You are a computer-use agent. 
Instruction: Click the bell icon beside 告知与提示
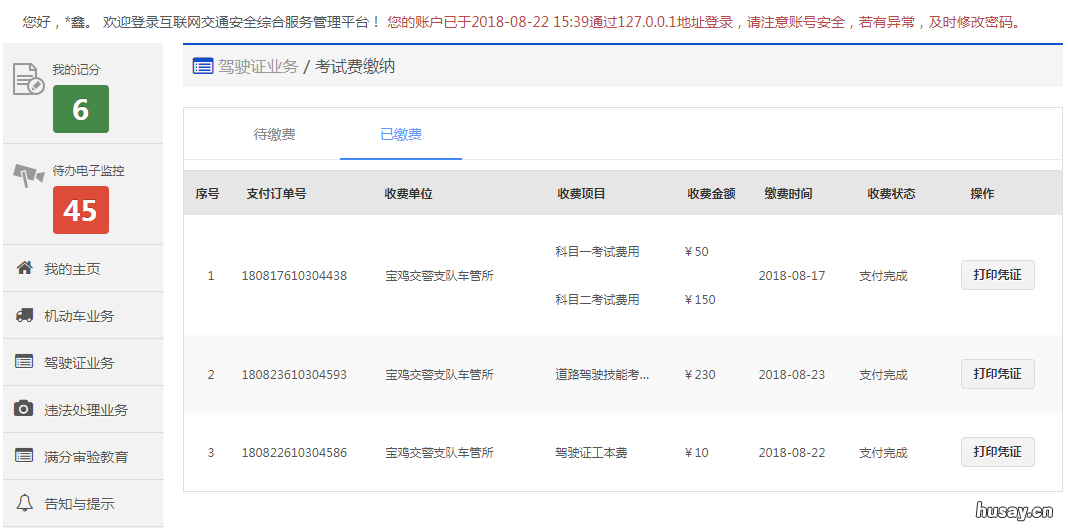pos(25,503)
